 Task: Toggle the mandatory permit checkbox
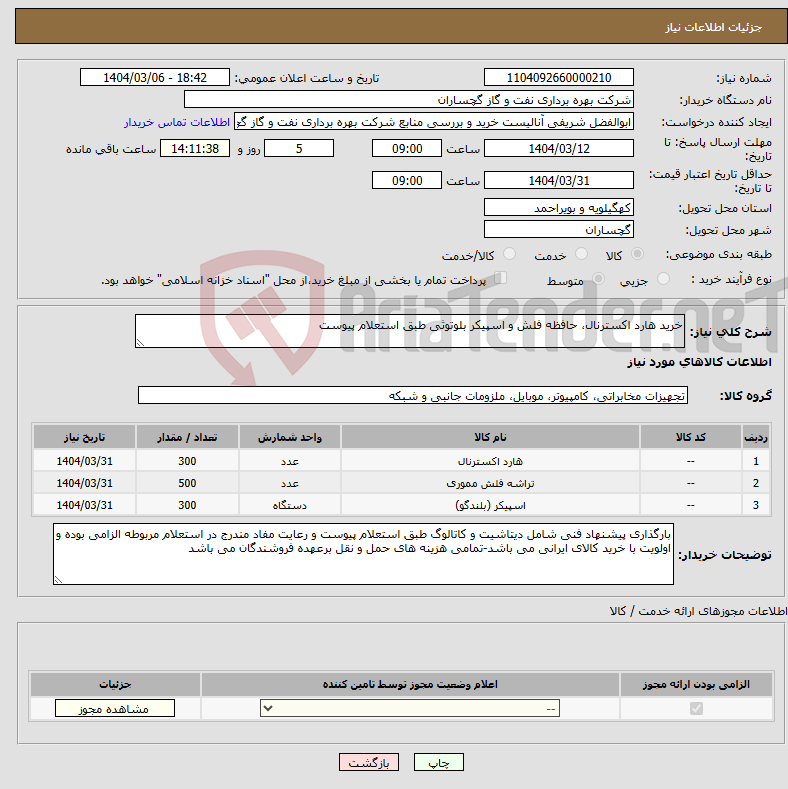coord(696,708)
